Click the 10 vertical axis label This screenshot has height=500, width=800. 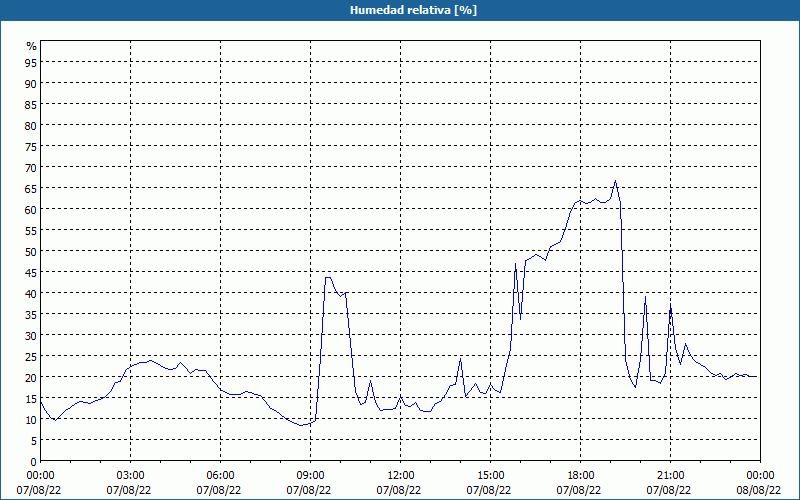(31, 419)
